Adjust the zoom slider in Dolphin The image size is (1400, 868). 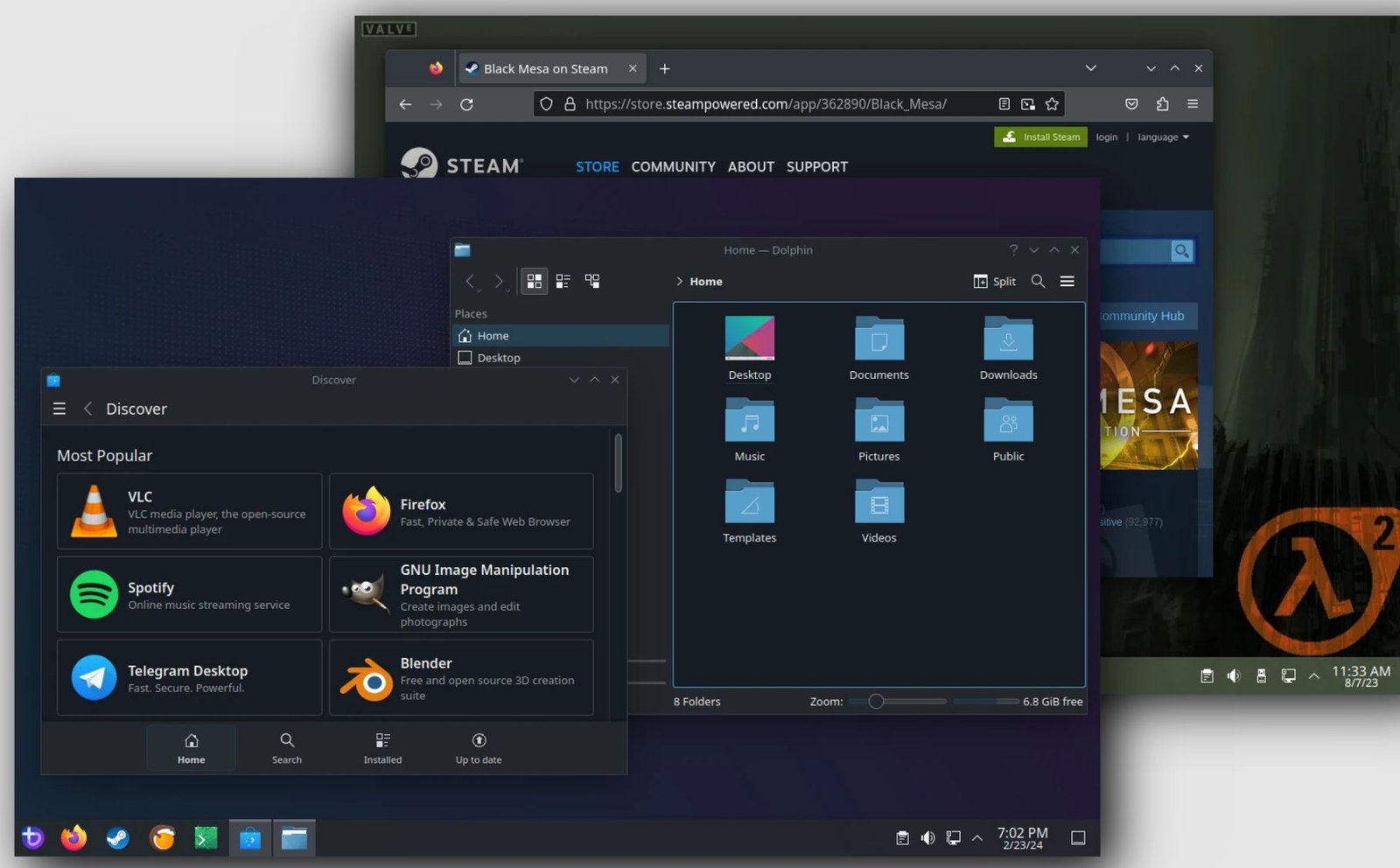[x=877, y=701]
